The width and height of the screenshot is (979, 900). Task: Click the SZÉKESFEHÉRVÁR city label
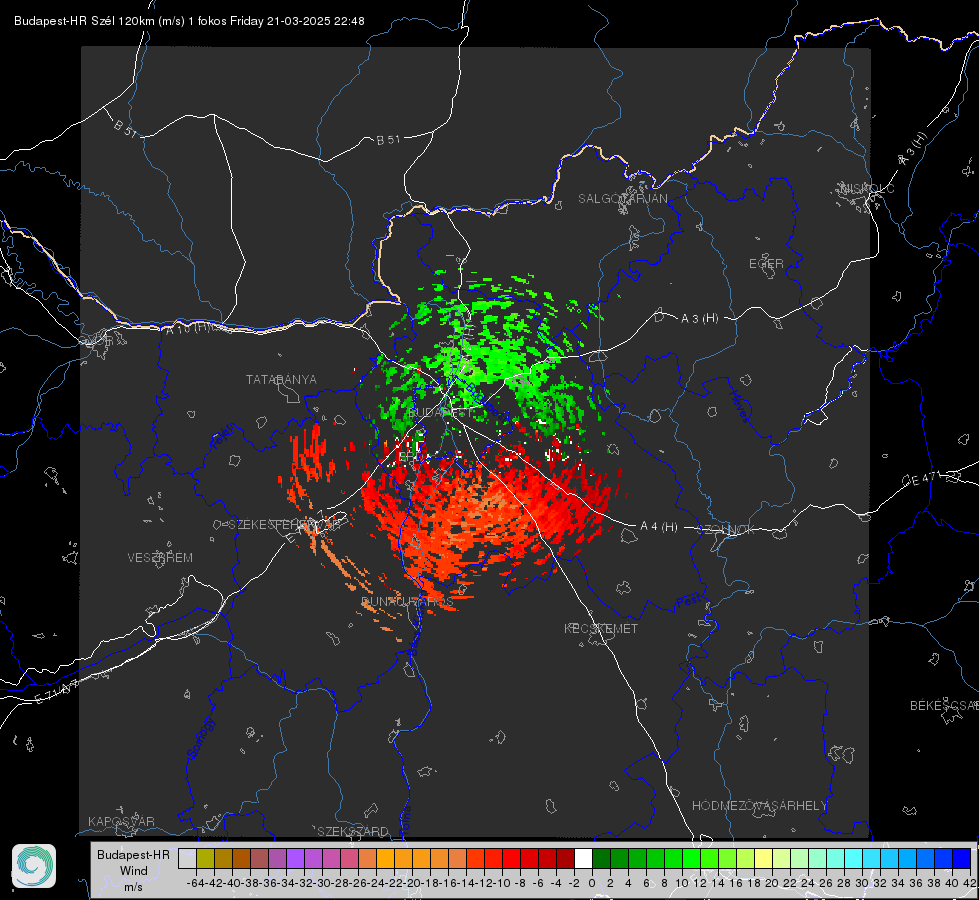click(284, 525)
